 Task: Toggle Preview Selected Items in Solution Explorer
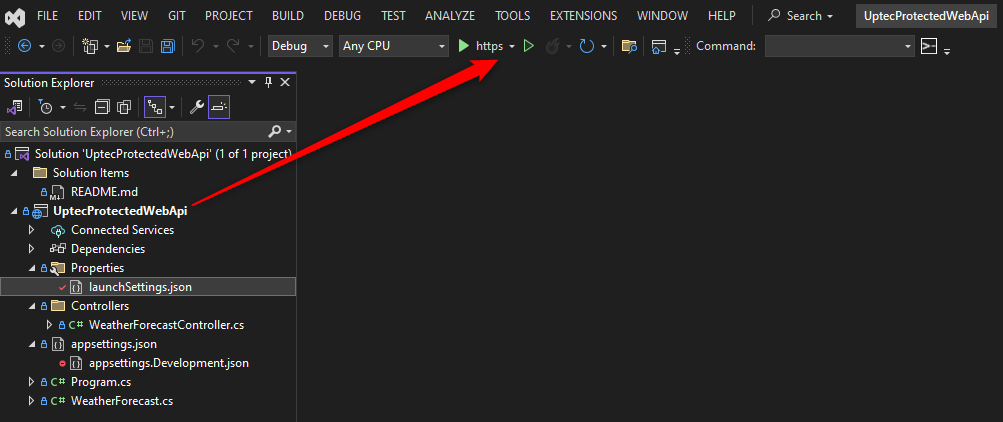(x=219, y=107)
